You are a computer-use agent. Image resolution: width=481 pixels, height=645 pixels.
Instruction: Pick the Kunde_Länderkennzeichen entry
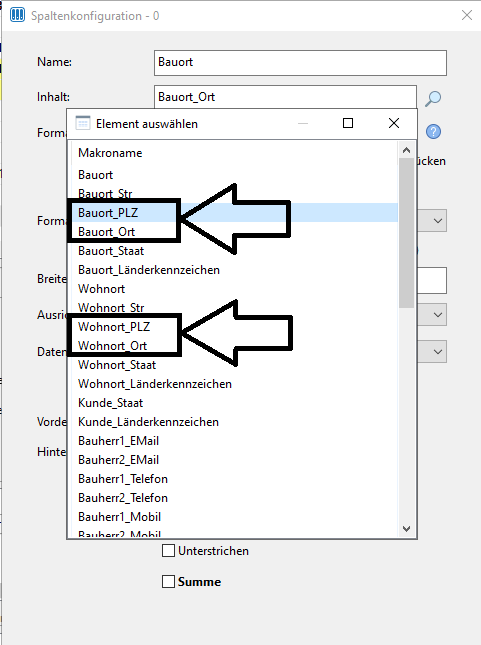coord(148,422)
